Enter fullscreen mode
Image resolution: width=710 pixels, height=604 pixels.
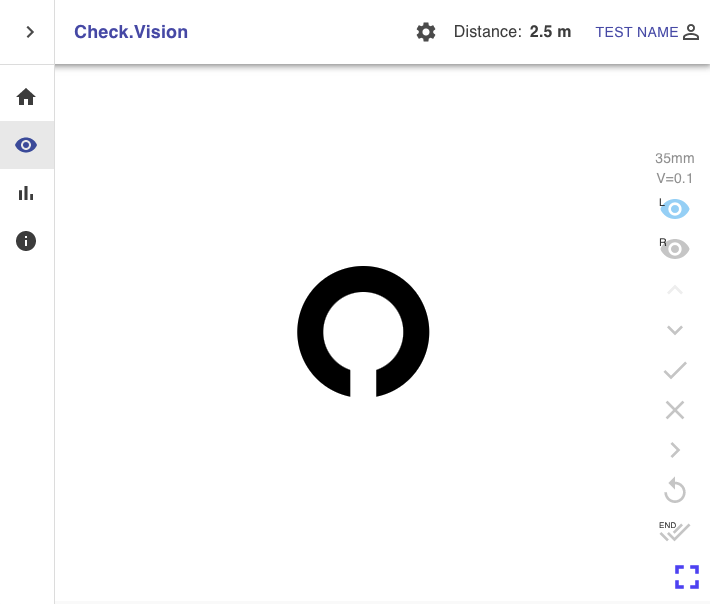pyautogui.click(x=686, y=576)
